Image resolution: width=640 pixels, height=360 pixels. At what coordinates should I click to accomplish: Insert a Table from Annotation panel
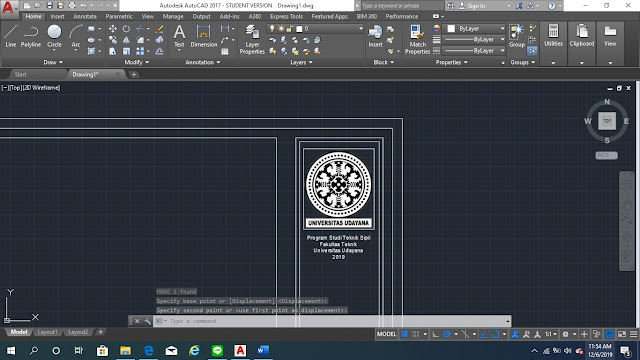point(225,51)
